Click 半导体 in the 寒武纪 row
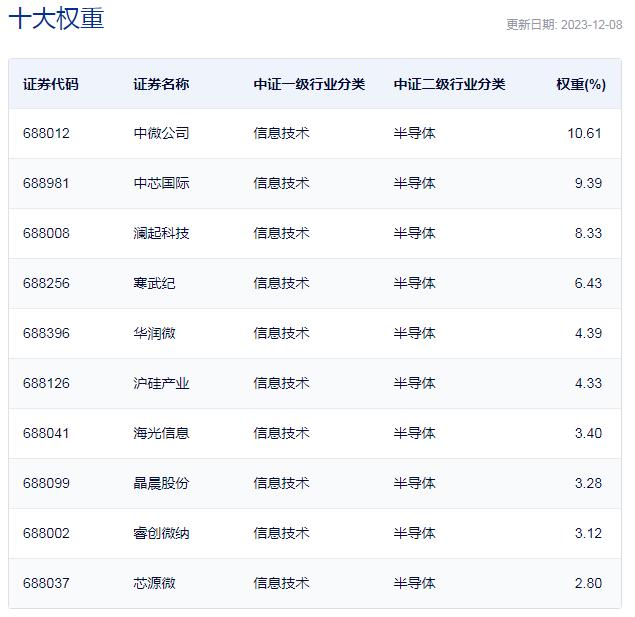Viewport: 635px width, 617px height. tap(414, 283)
